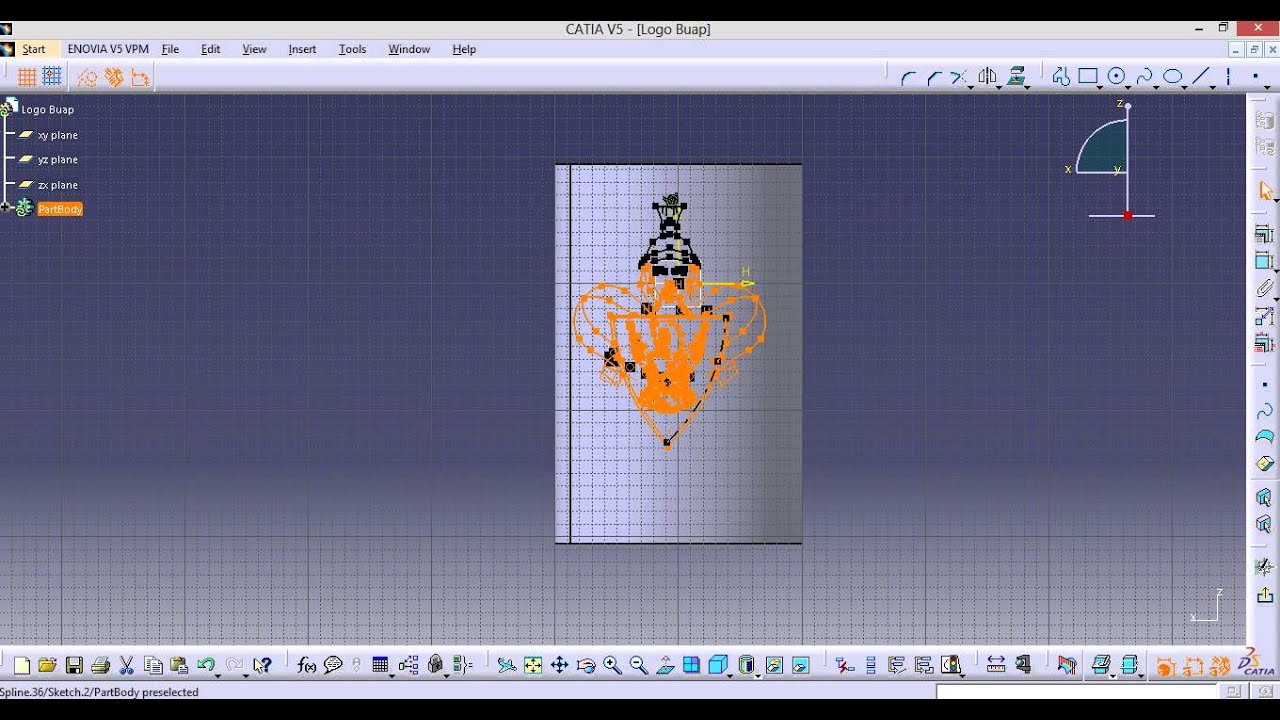This screenshot has height=720, width=1280.
Task: Copy the selection
Action: point(153,665)
